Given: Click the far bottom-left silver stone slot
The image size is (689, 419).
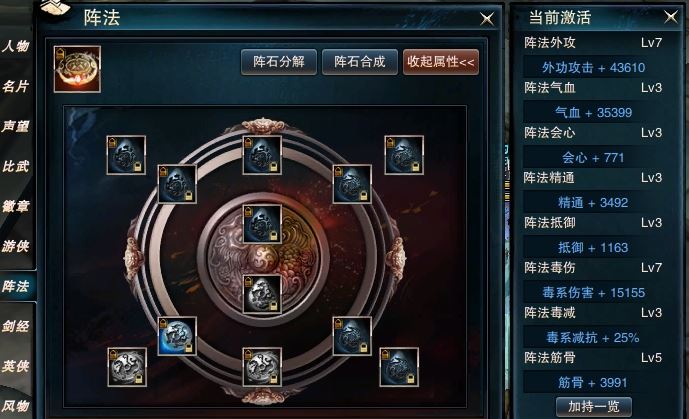Looking at the screenshot, I should click(x=127, y=367).
